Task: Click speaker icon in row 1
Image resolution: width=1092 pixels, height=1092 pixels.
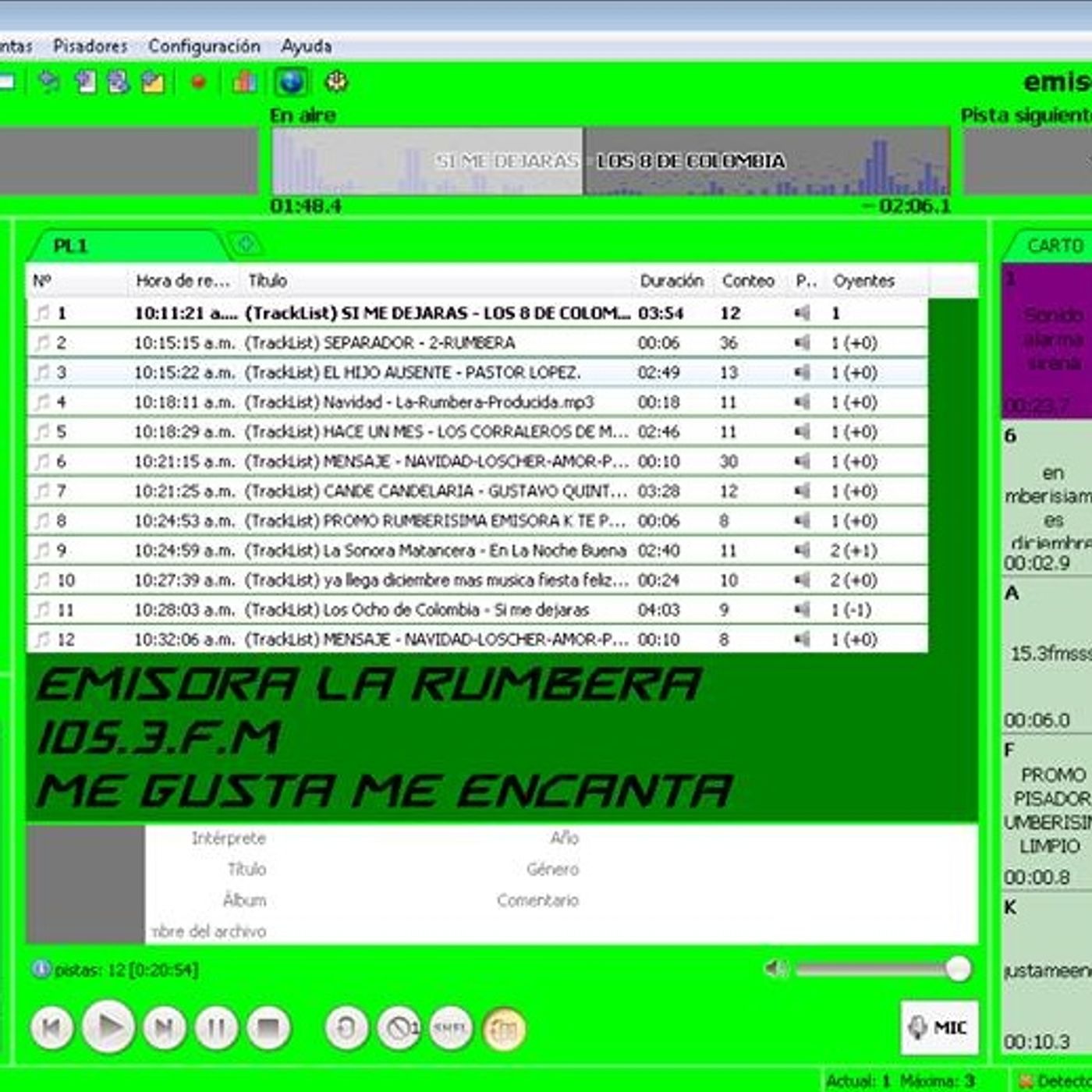Action: (x=802, y=313)
